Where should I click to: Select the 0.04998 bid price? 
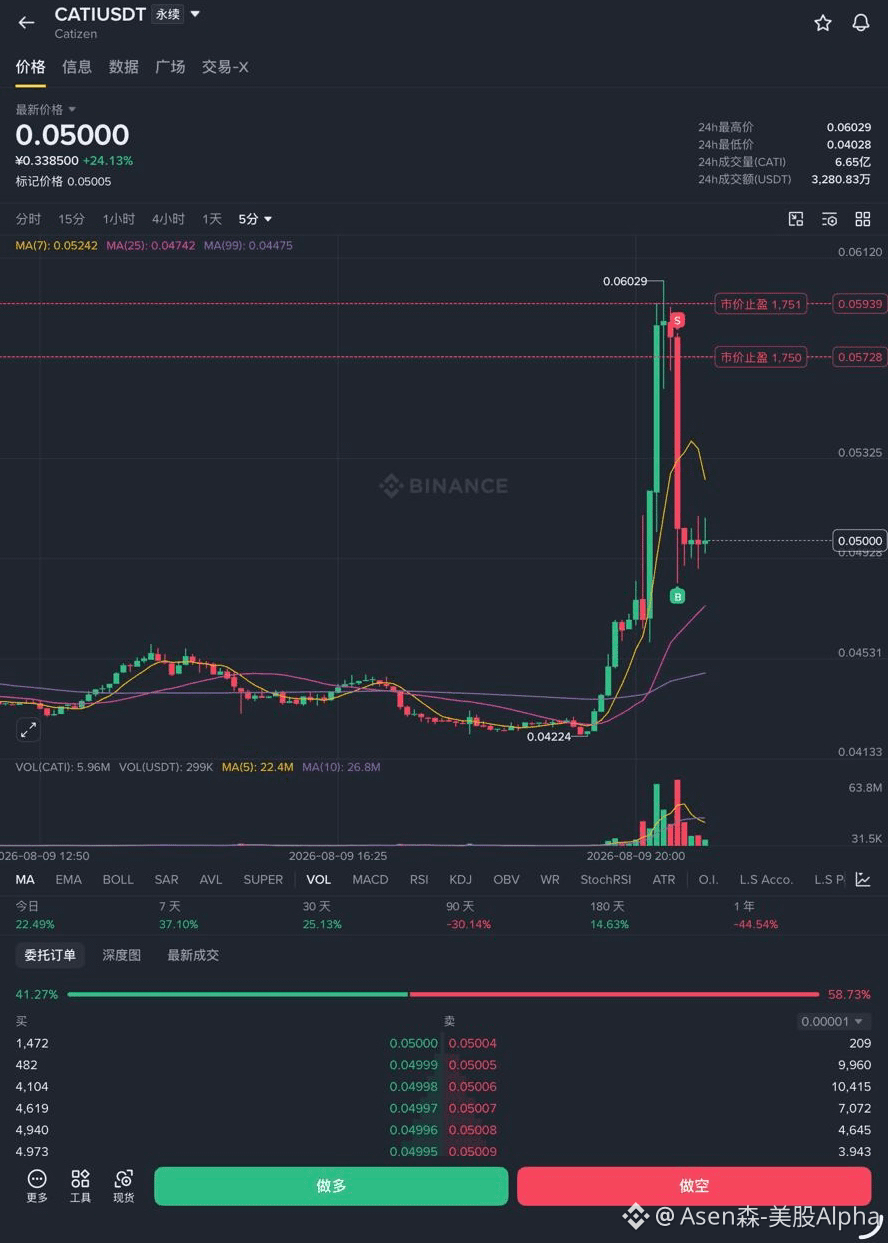pyautogui.click(x=413, y=1087)
